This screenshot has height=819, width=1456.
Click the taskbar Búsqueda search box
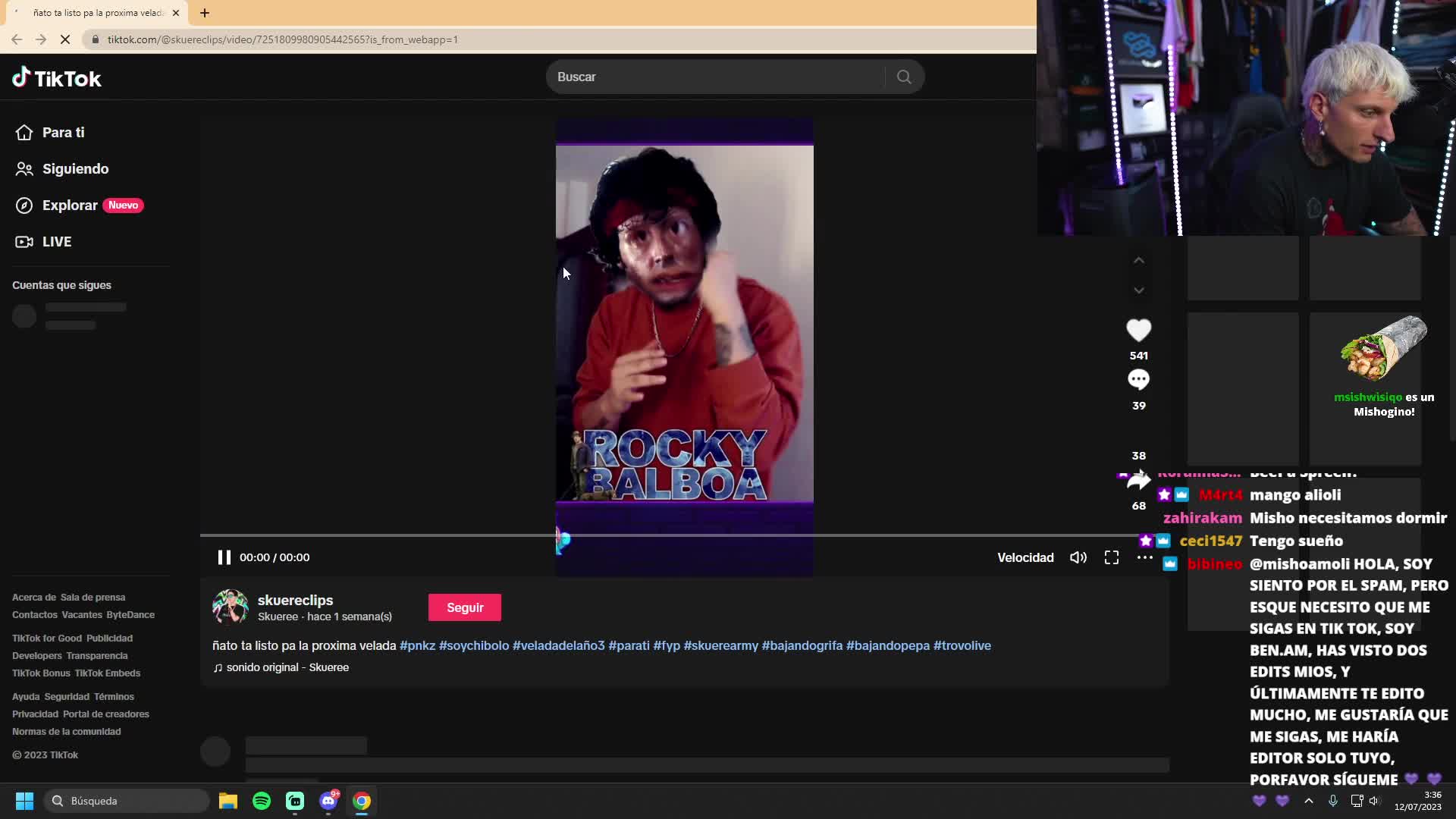[x=126, y=801]
